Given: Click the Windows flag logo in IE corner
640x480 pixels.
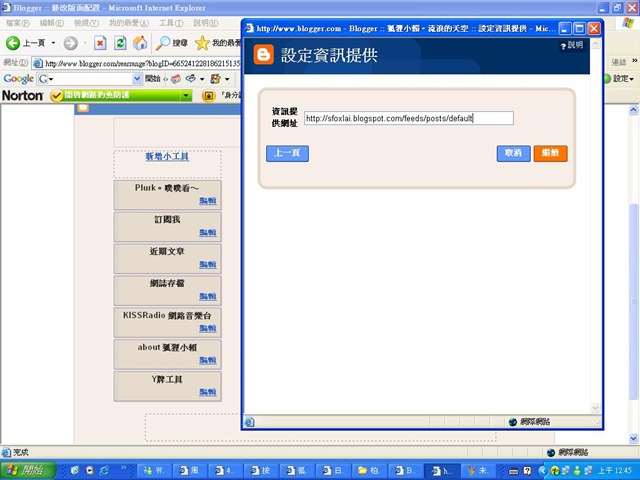Looking at the screenshot, I should (x=628, y=23).
